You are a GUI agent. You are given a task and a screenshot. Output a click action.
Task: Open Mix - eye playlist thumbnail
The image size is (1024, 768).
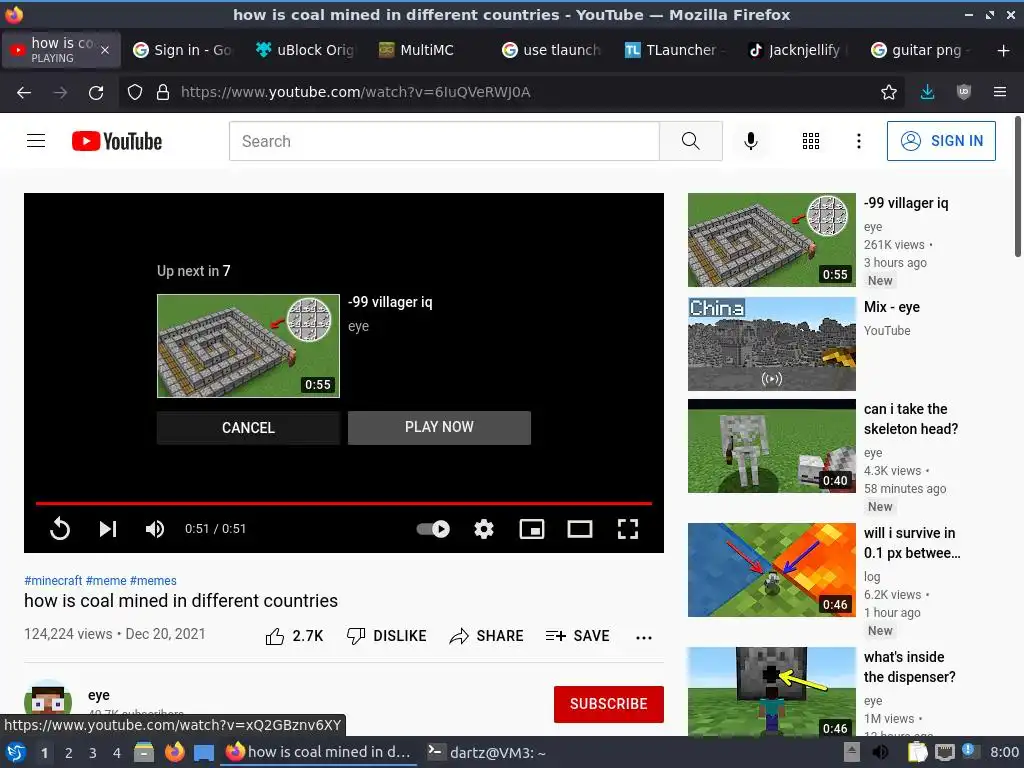point(771,344)
